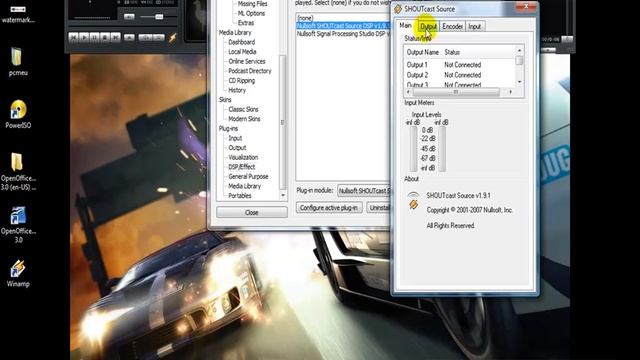Select Output 1 row in status list
This screenshot has height=360, width=640.
point(460,65)
